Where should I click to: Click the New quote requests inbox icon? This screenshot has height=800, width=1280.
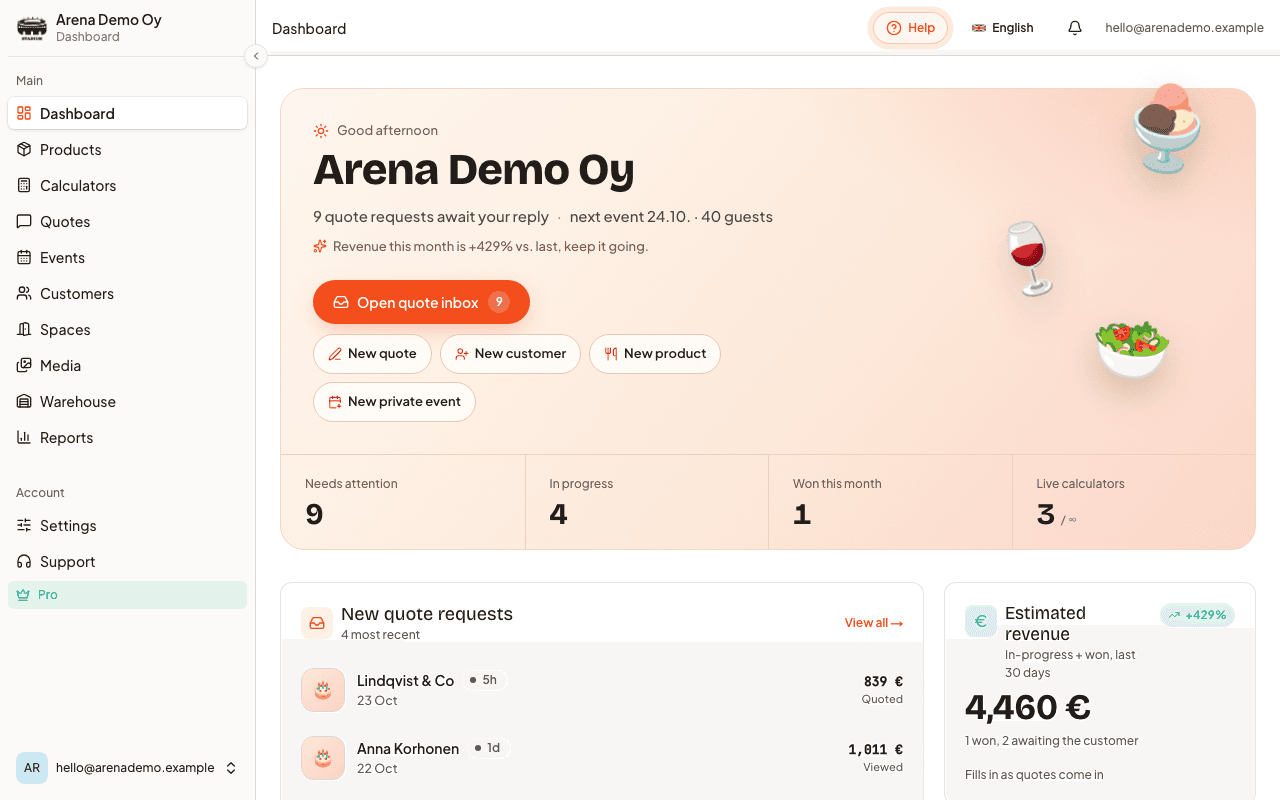[317, 623]
